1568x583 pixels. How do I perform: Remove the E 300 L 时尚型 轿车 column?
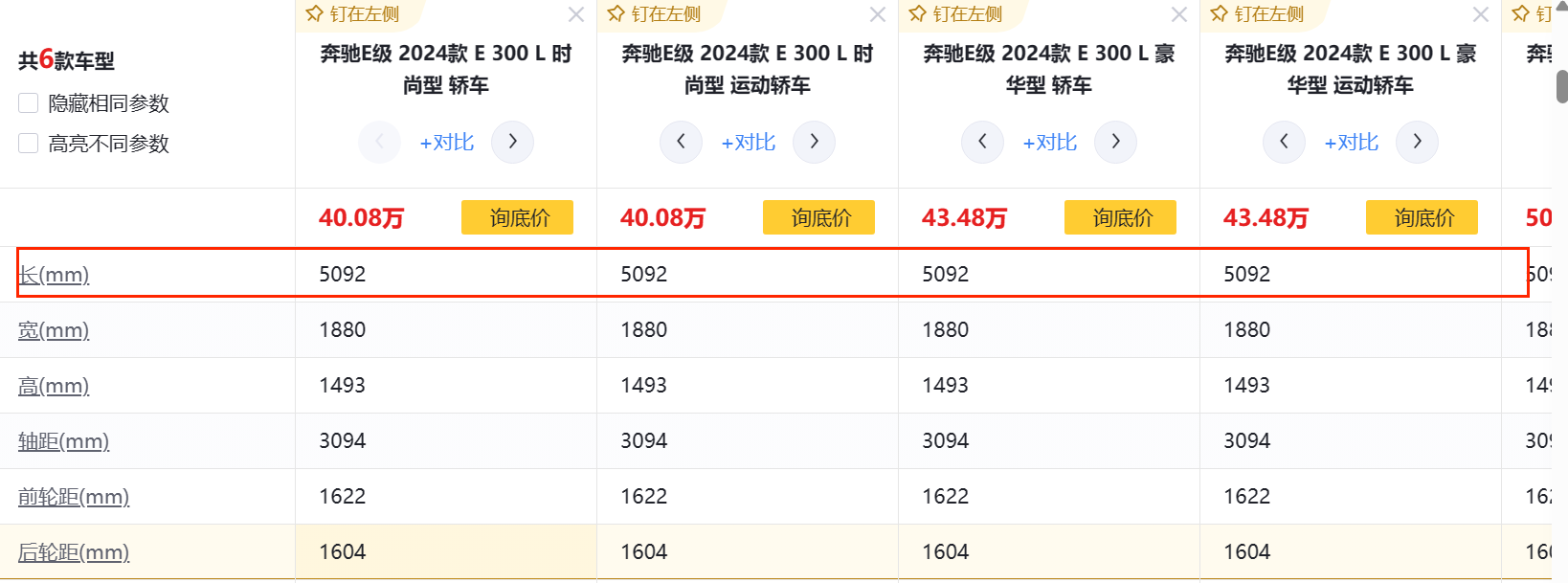(x=576, y=14)
